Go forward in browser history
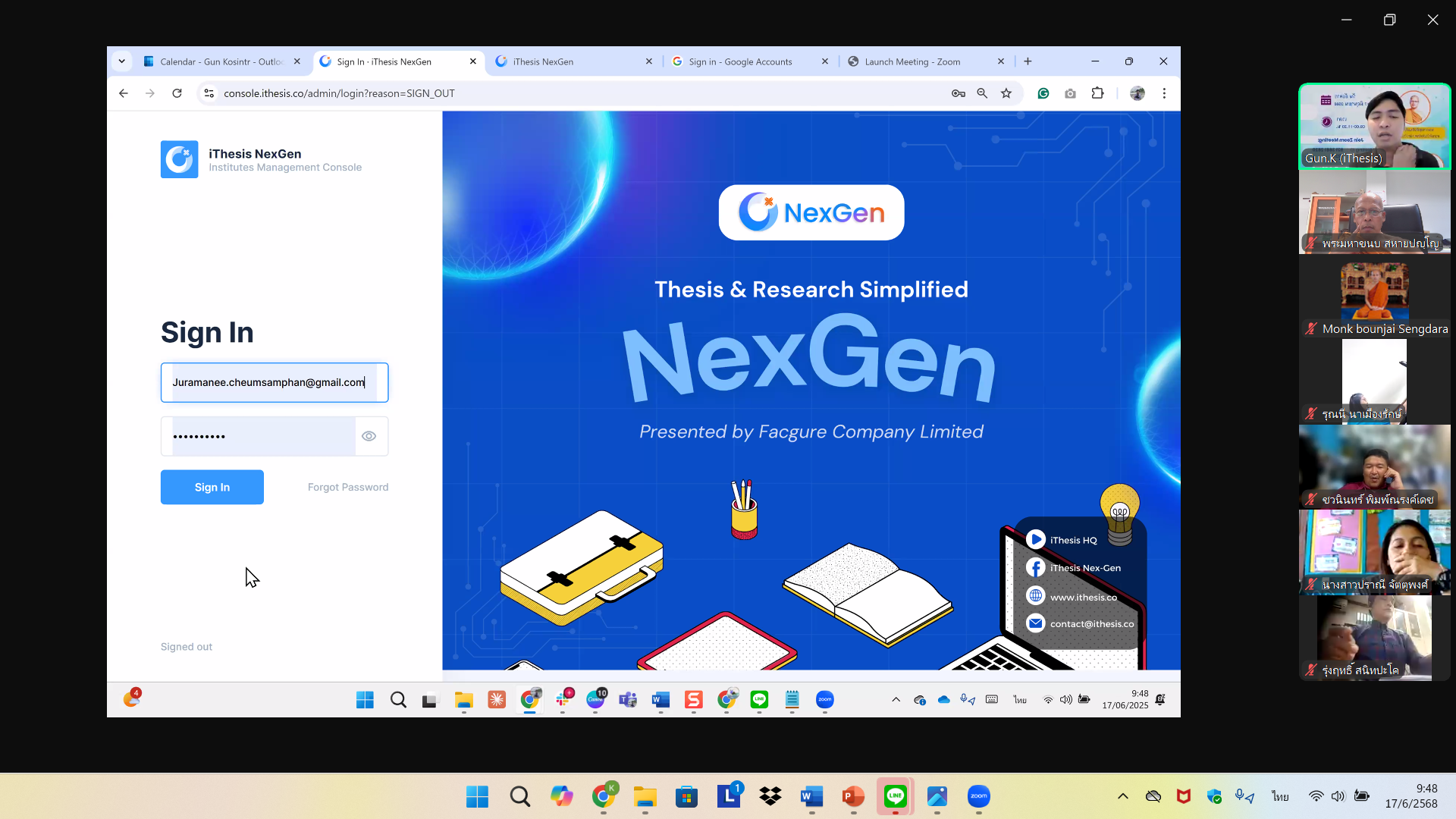Viewport: 1456px width, 819px height. point(150,93)
